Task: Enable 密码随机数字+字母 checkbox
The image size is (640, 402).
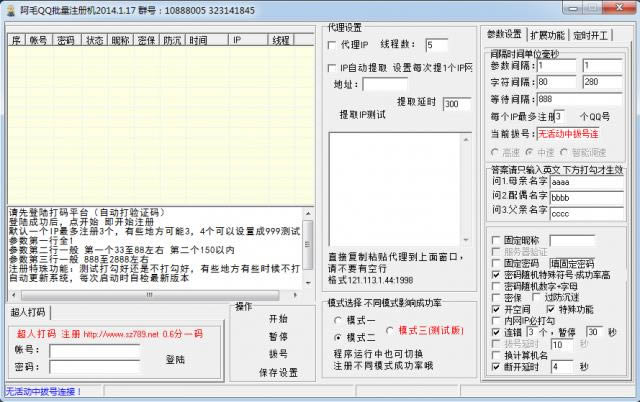Action: (496, 287)
